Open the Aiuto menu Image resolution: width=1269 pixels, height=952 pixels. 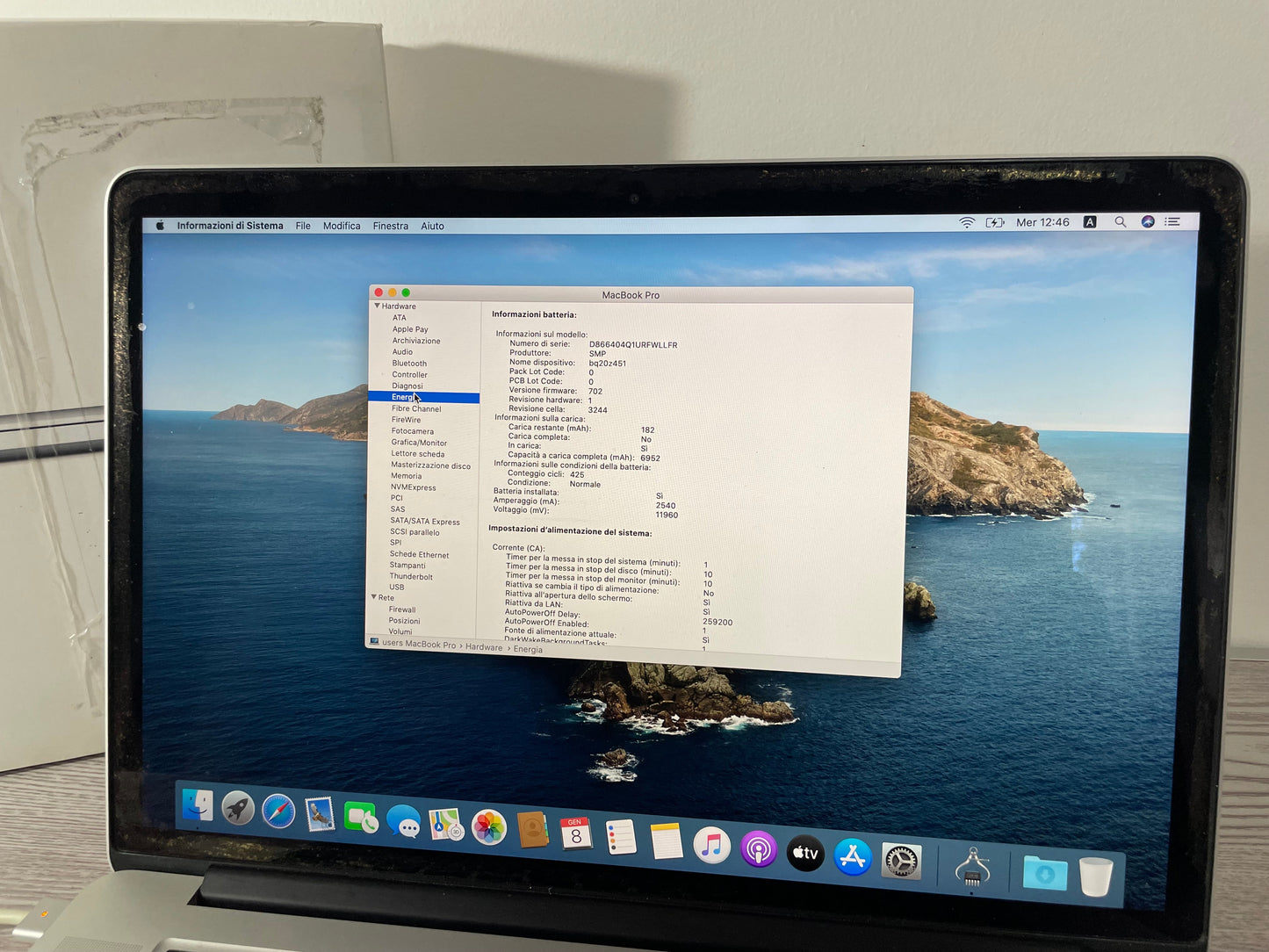(432, 226)
